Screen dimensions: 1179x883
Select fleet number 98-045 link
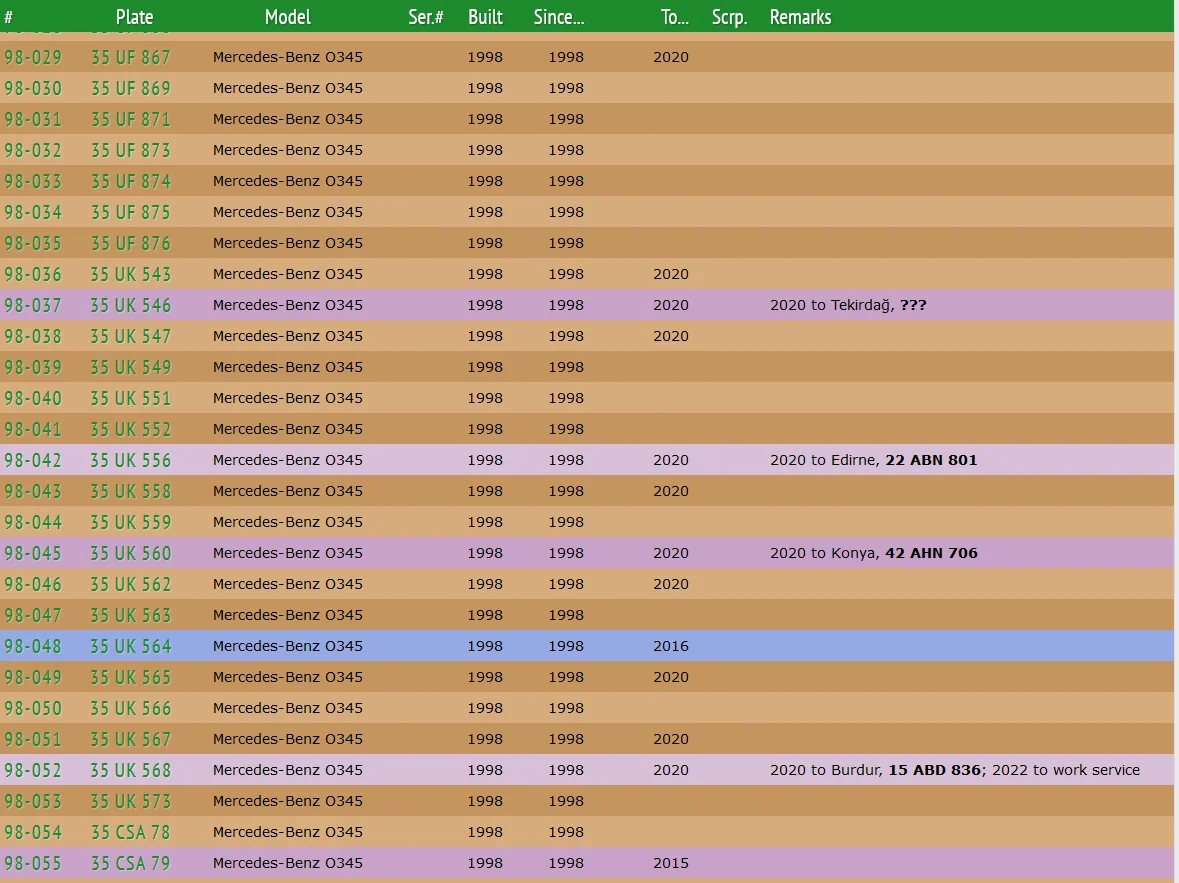pyautogui.click(x=33, y=553)
